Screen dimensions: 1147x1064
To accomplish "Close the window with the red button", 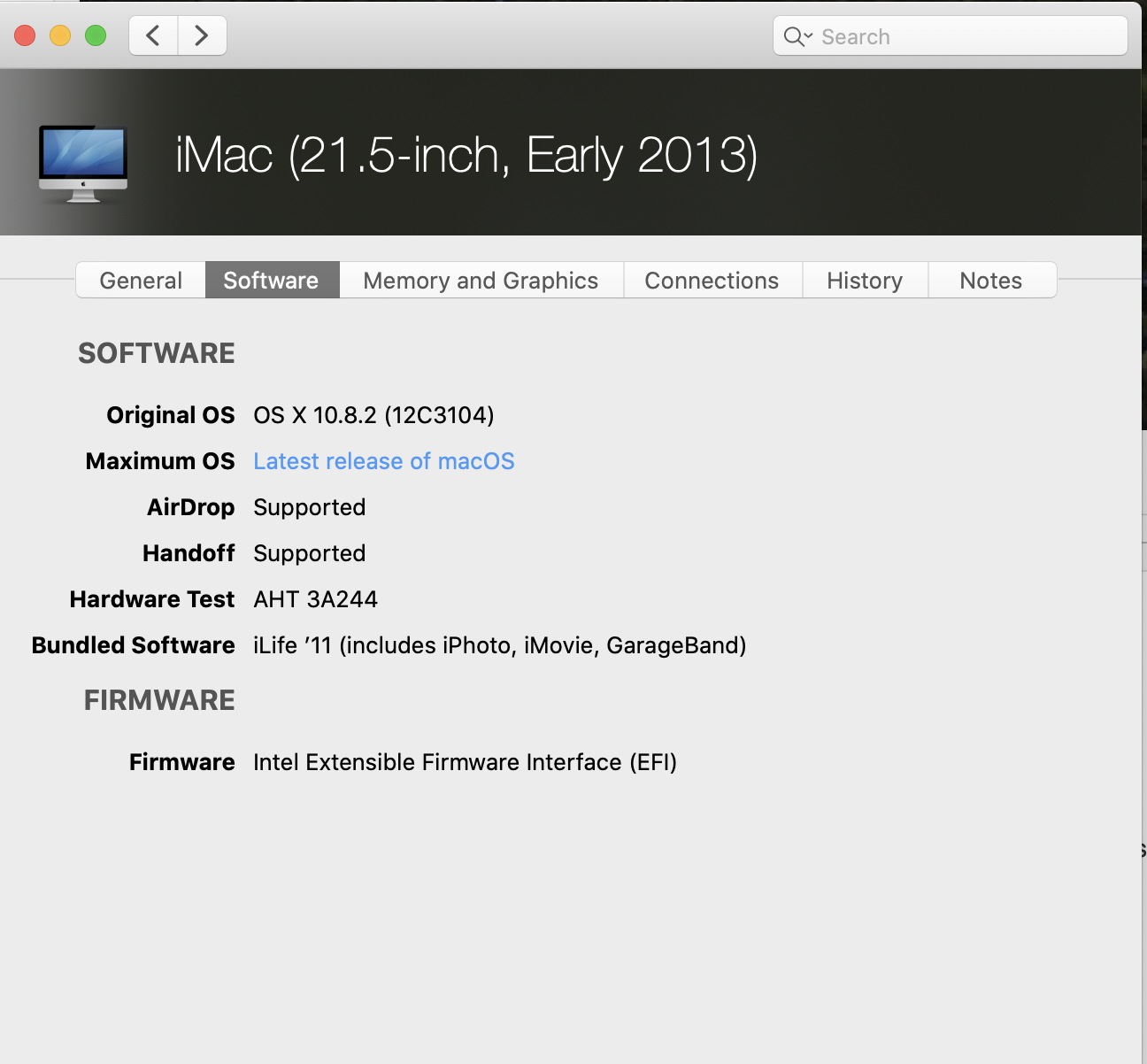I will (x=25, y=35).
